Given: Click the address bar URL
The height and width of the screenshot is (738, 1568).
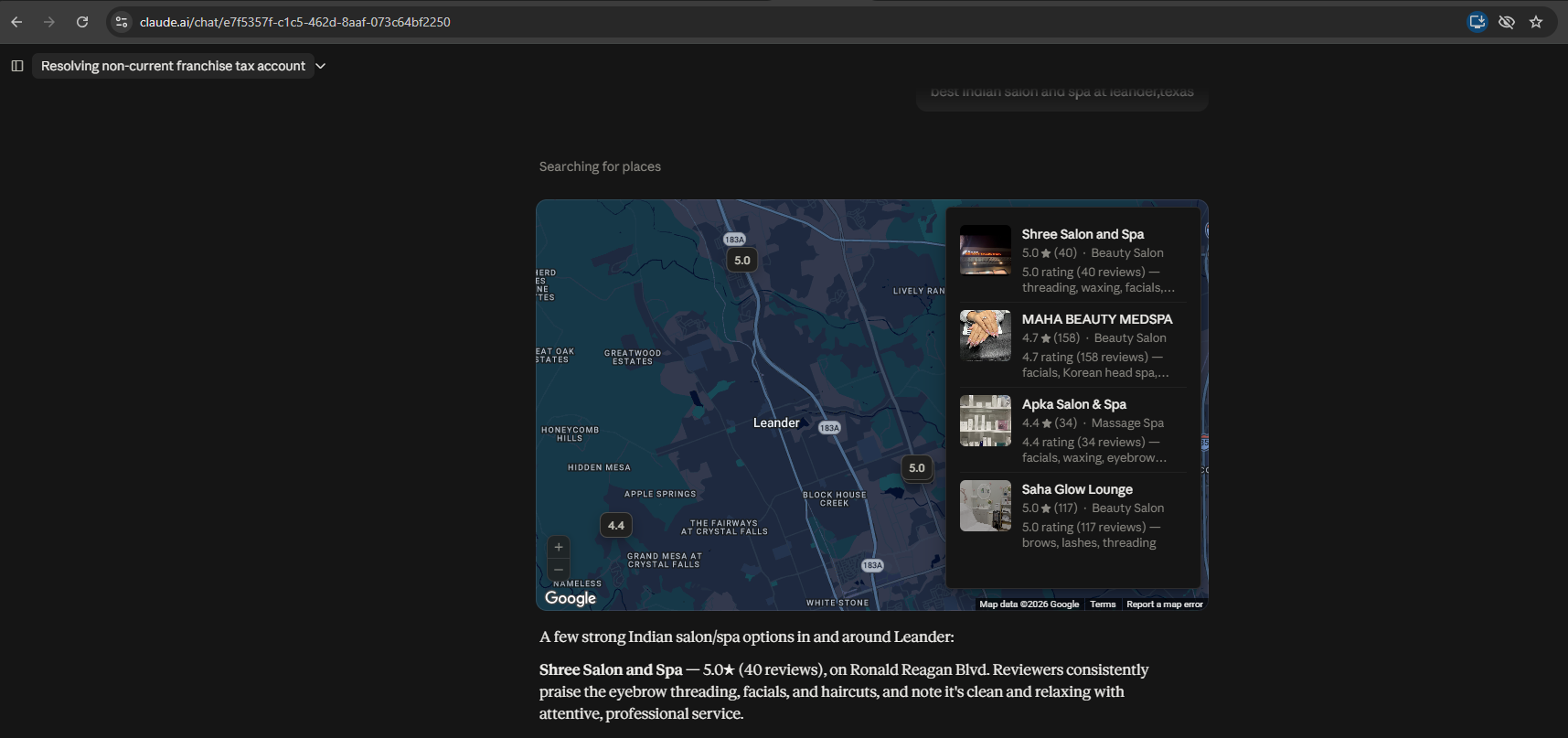Looking at the screenshot, I should click(x=295, y=22).
